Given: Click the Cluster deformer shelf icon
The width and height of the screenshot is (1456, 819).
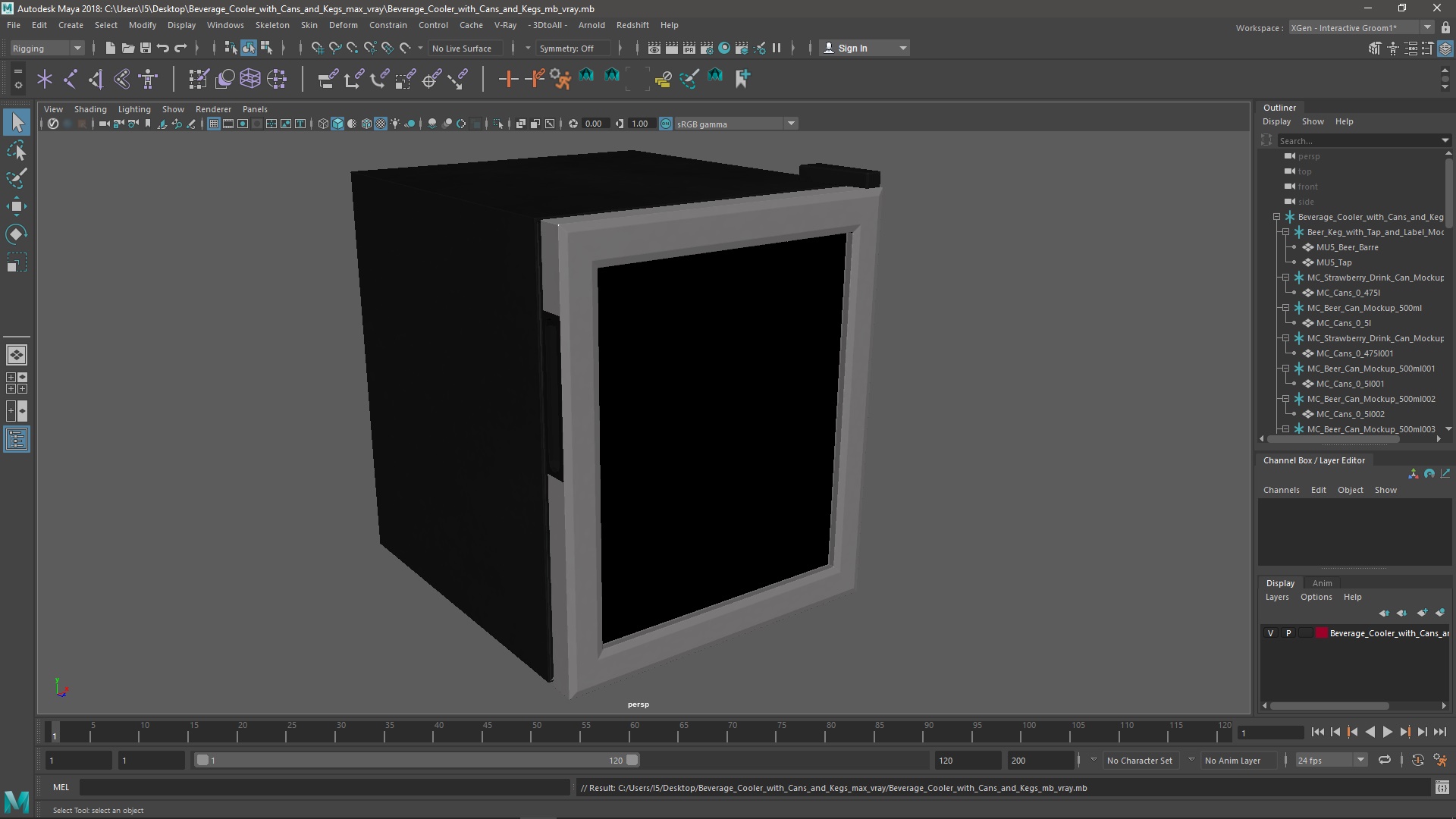Looking at the screenshot, I should [277, 79].
